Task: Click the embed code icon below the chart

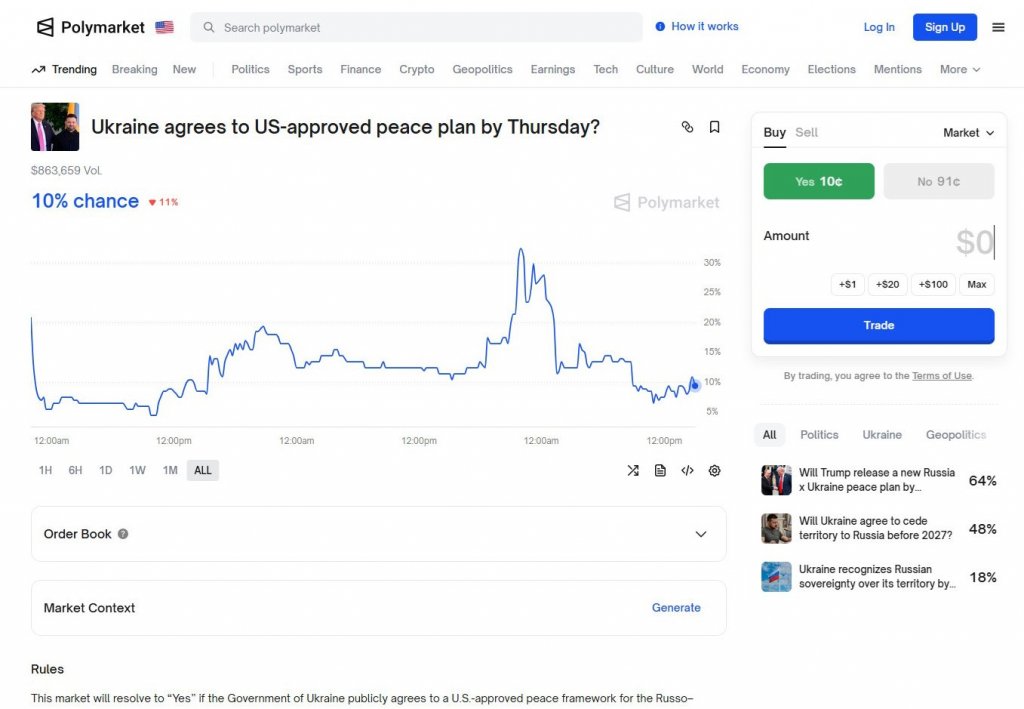Action: pos(687,470)
